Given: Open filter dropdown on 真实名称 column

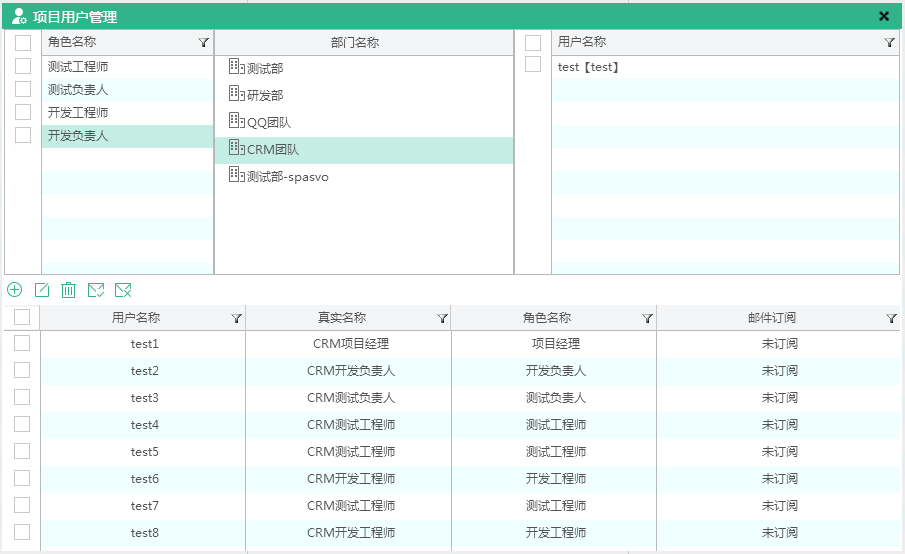Looking at the screenshot, I should [442, 319].
